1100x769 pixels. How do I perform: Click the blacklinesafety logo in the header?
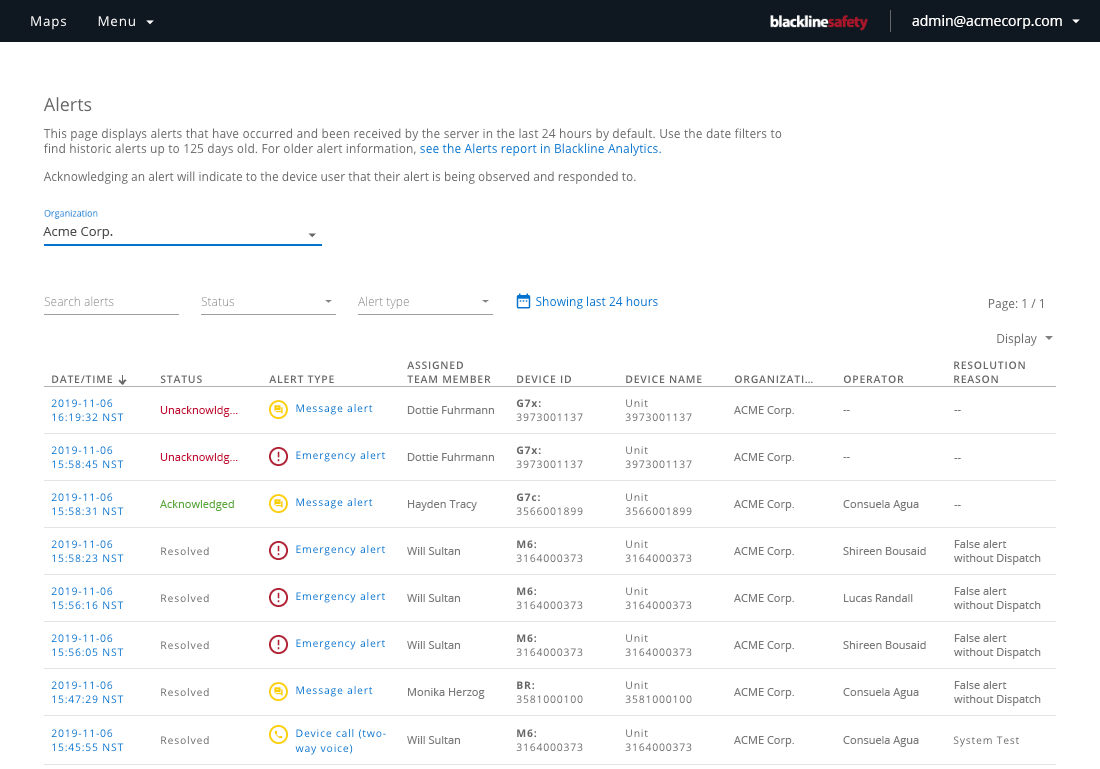(x=819, y=21)
